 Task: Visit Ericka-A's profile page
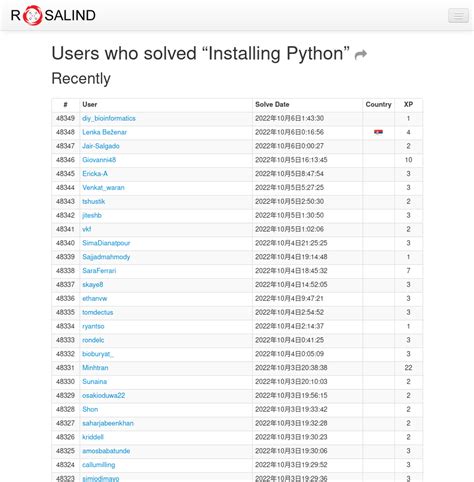point(95,174)
